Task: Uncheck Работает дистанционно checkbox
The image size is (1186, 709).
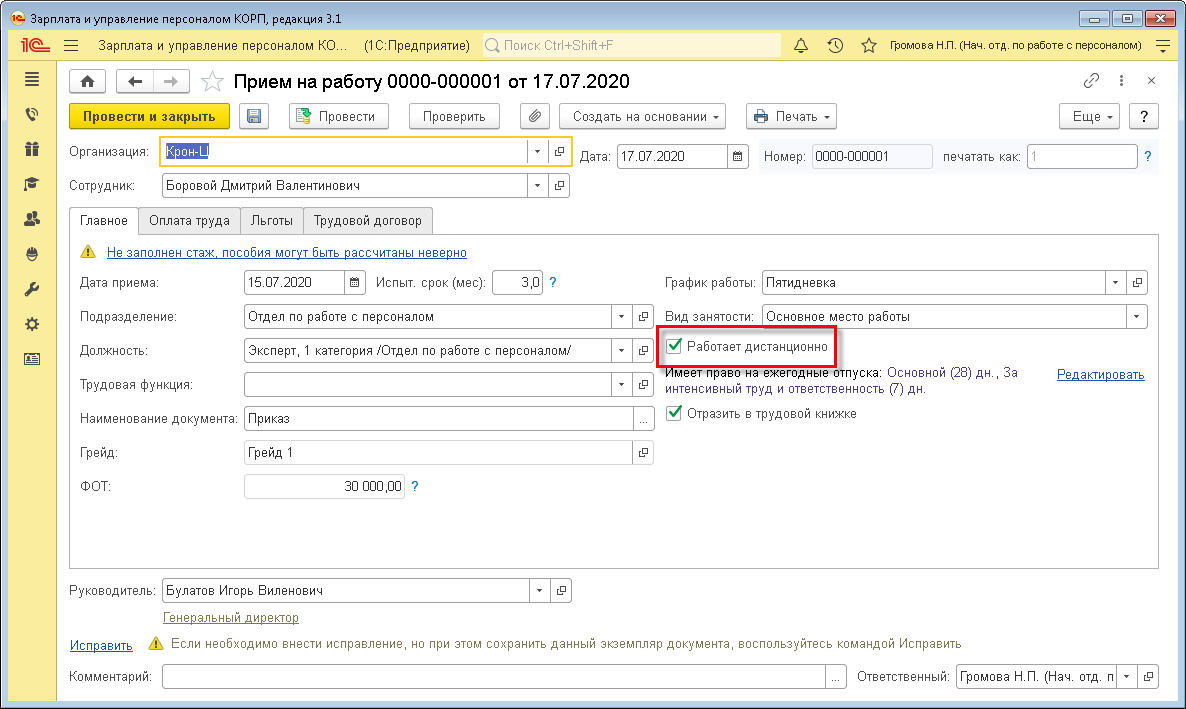Action: (675, 346)
